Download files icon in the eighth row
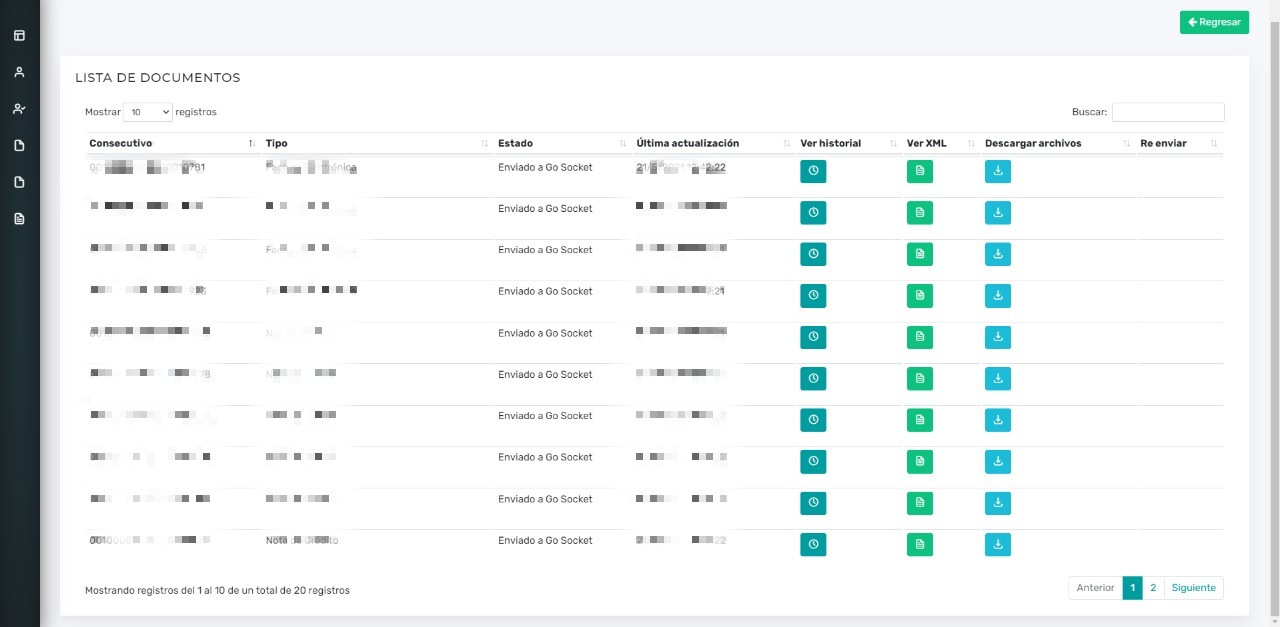The image size is (1280, 627). coord(998,462)
